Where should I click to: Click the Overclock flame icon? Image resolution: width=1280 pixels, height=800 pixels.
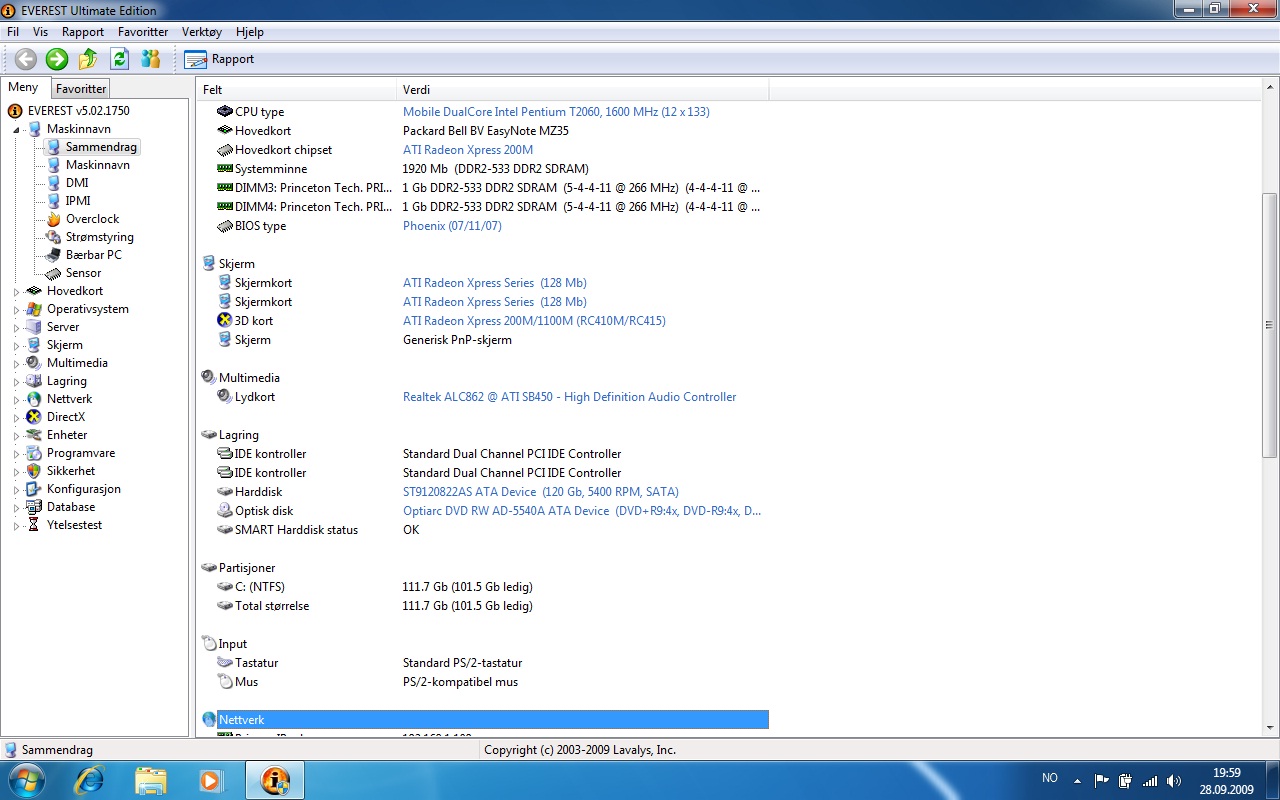pyautogui.click(x=53, y=219)
